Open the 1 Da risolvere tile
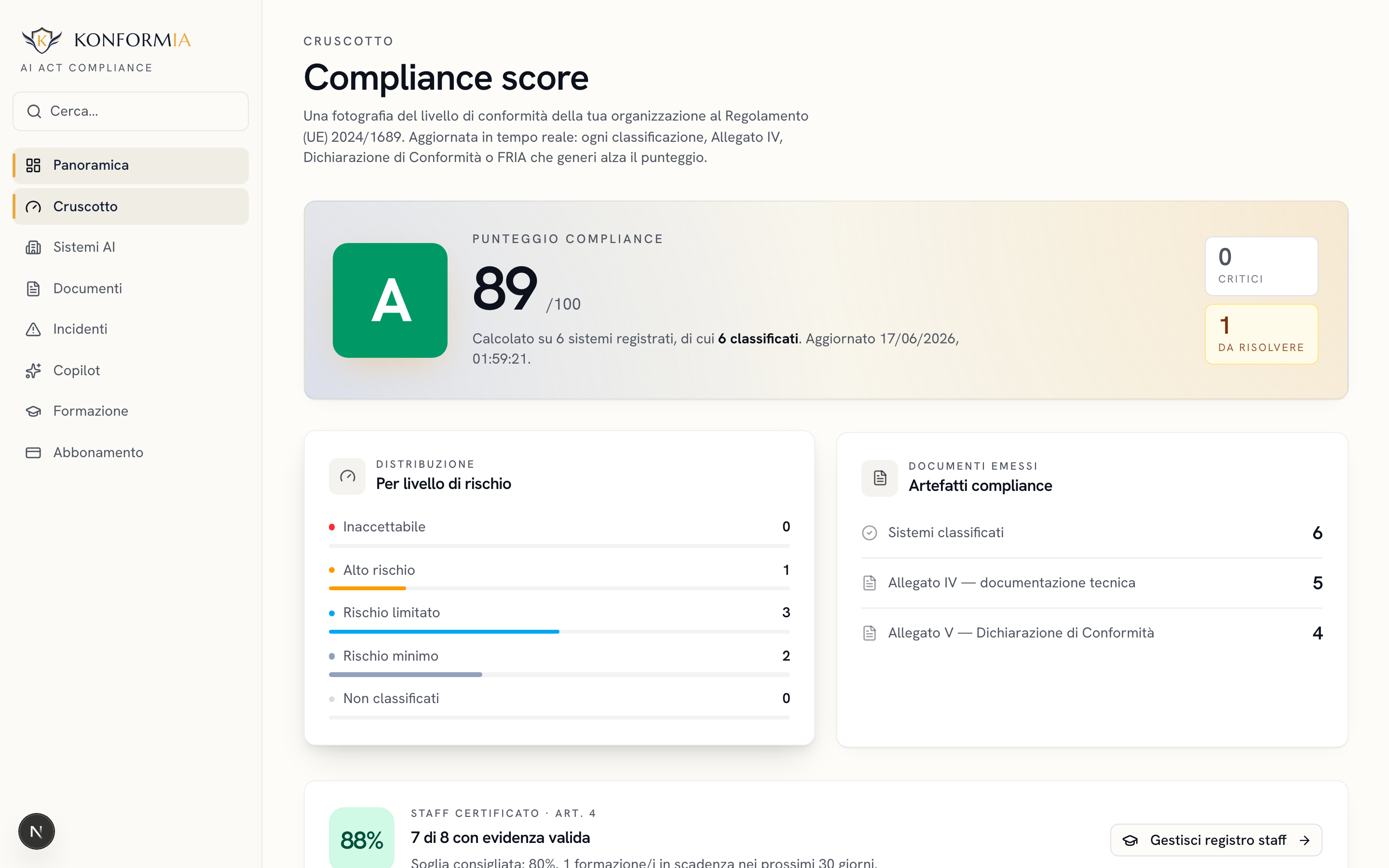This screenshot has height=868, width=1389. (1261, 334)
